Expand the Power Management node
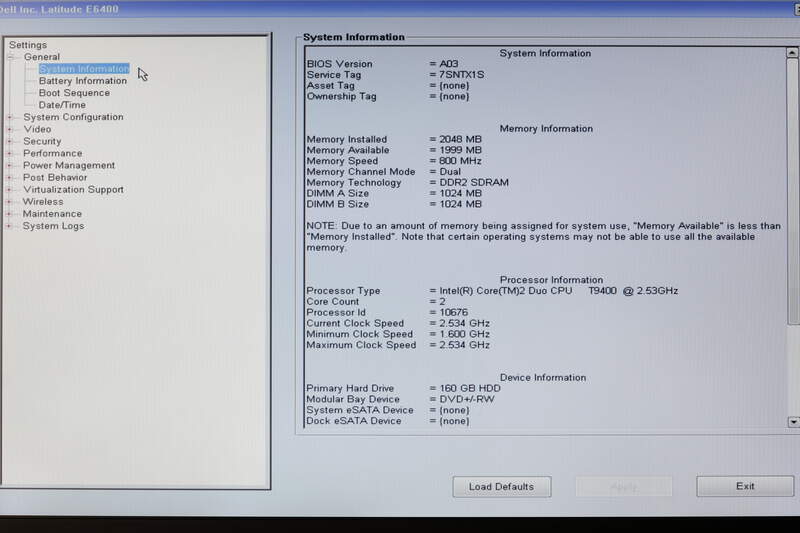 [x=10, y=166]
